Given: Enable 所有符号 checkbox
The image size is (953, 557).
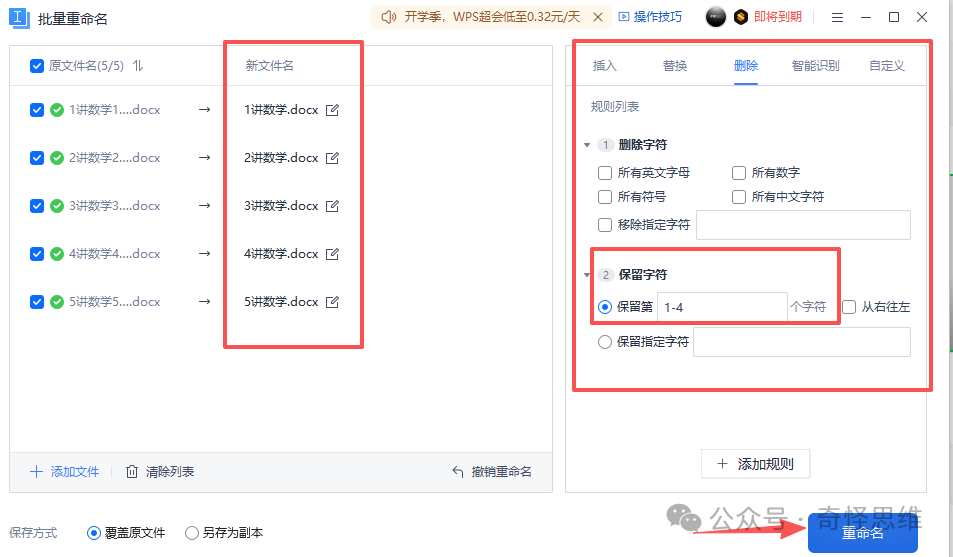Looking at the screenshot, I should coord(605,197).
